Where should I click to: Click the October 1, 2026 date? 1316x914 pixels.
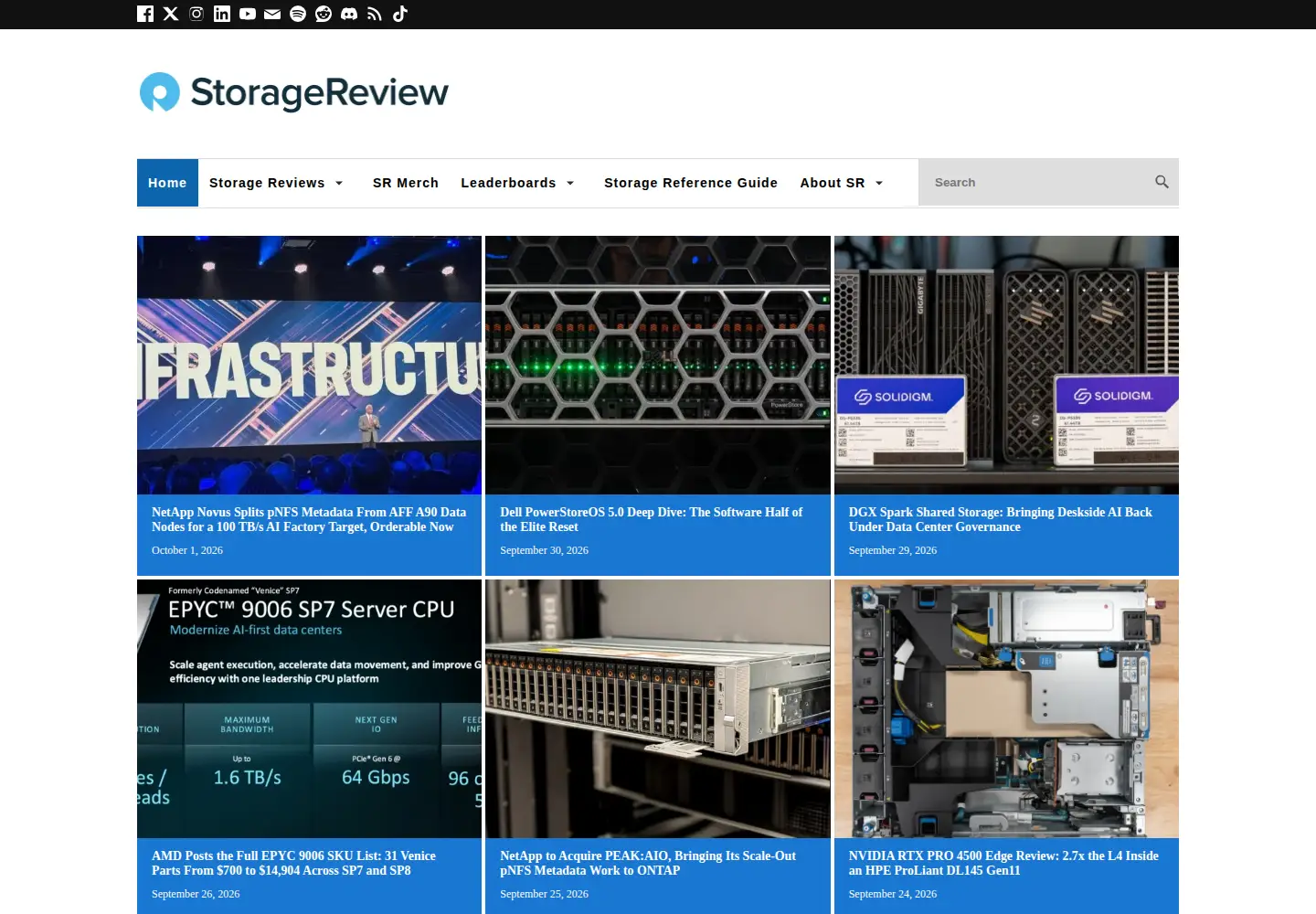[187, 550]
